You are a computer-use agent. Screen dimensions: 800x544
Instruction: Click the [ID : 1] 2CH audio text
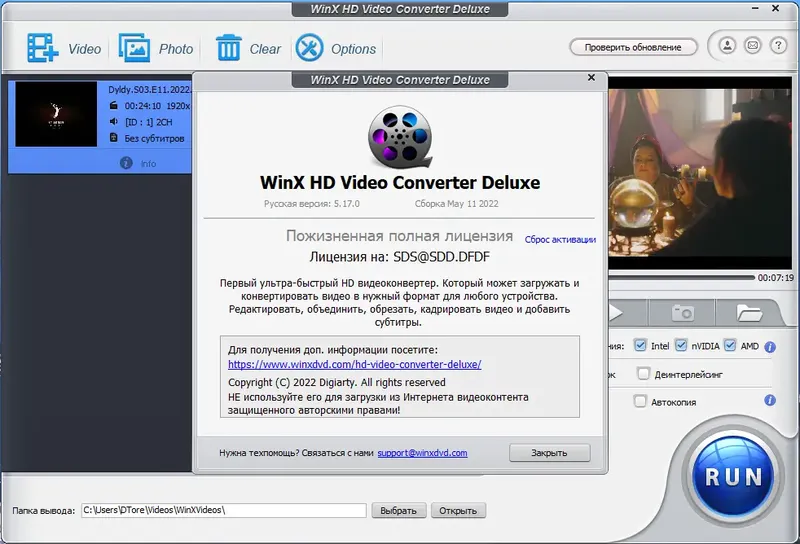pyautogui.click(x=149, y=122)
